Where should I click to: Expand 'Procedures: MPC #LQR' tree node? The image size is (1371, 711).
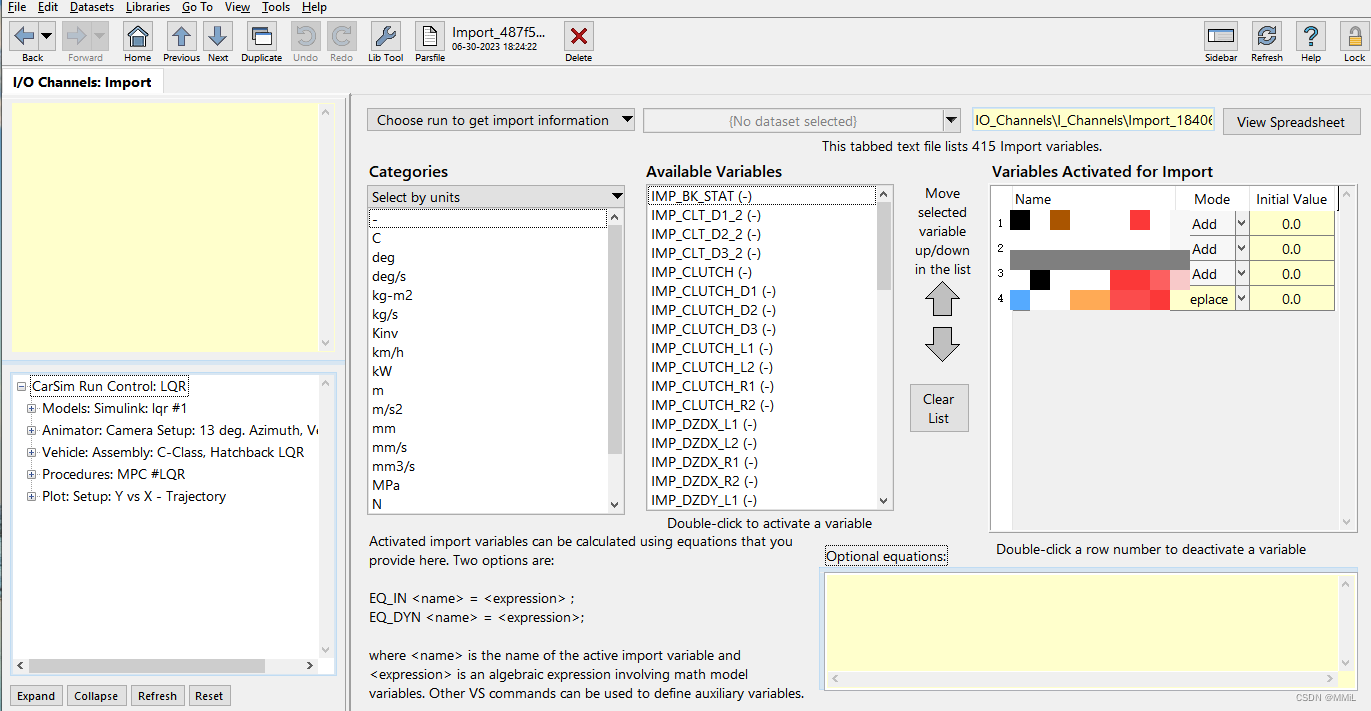tap(32, 474)
